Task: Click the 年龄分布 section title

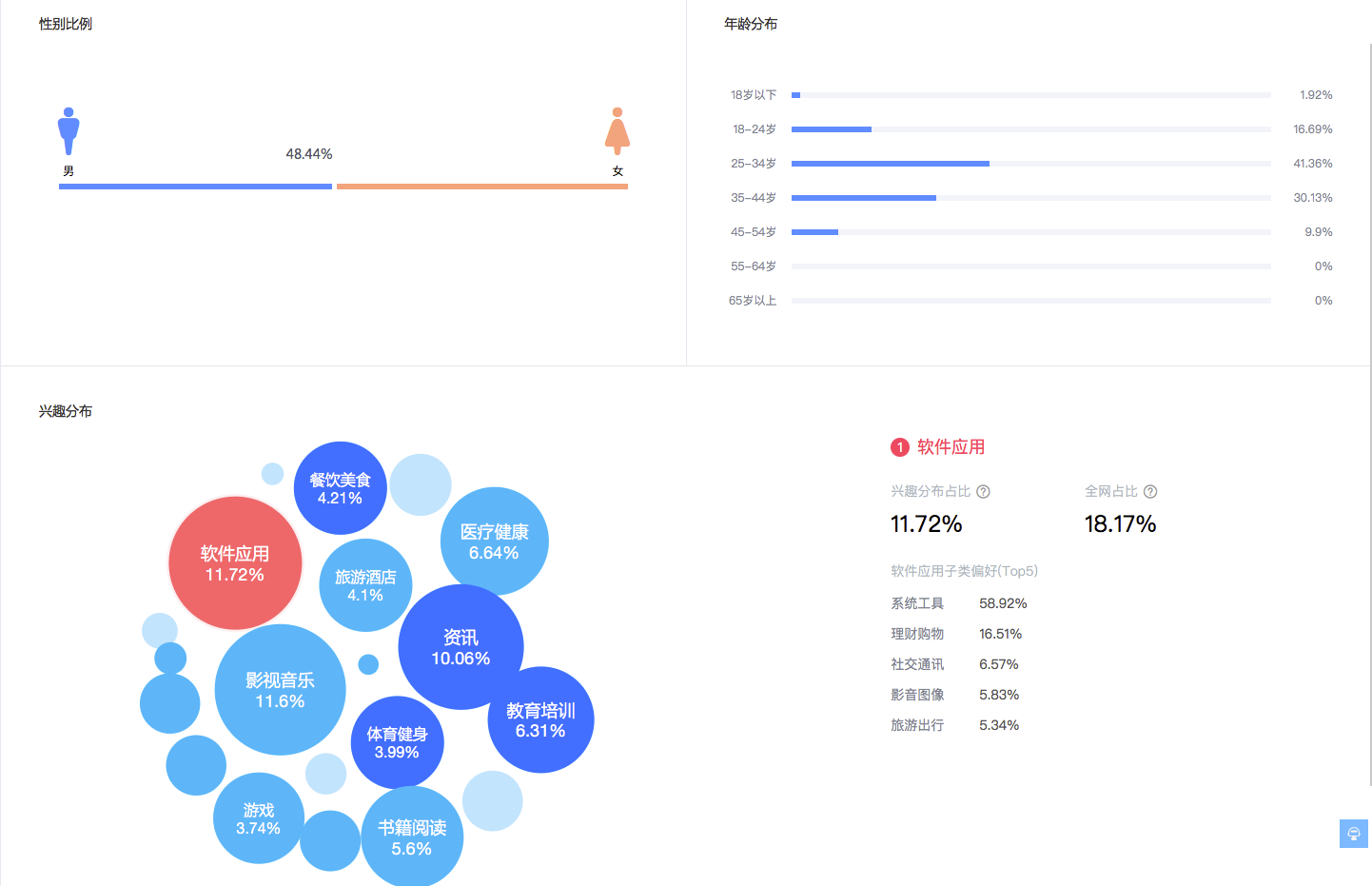Action: click(x=751, y=24)
